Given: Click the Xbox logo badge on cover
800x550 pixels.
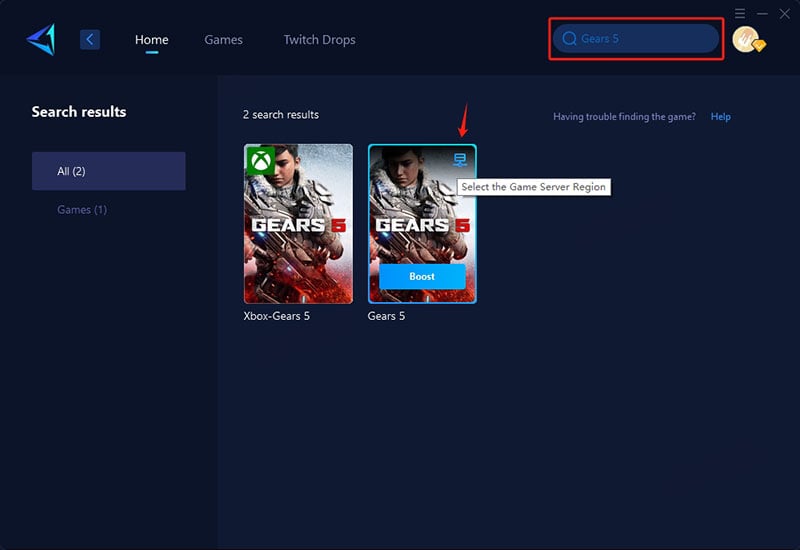Looking at the screenshot, I should [261, 161].
